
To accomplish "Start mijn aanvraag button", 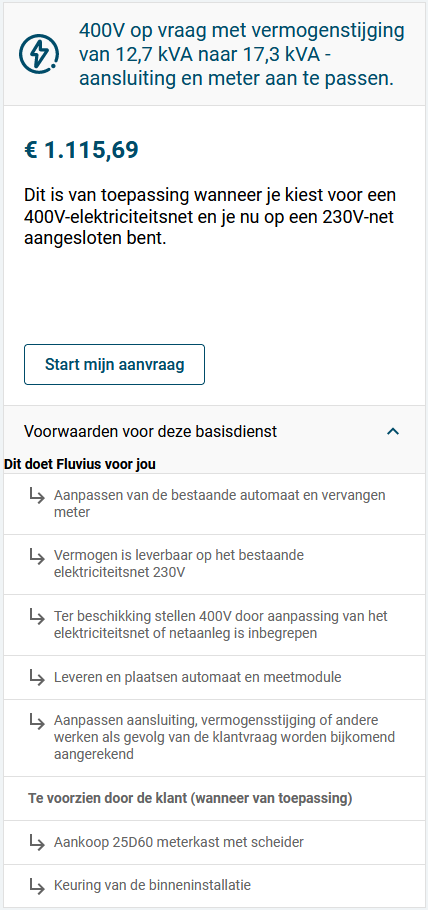I will [x=114, y=364].
